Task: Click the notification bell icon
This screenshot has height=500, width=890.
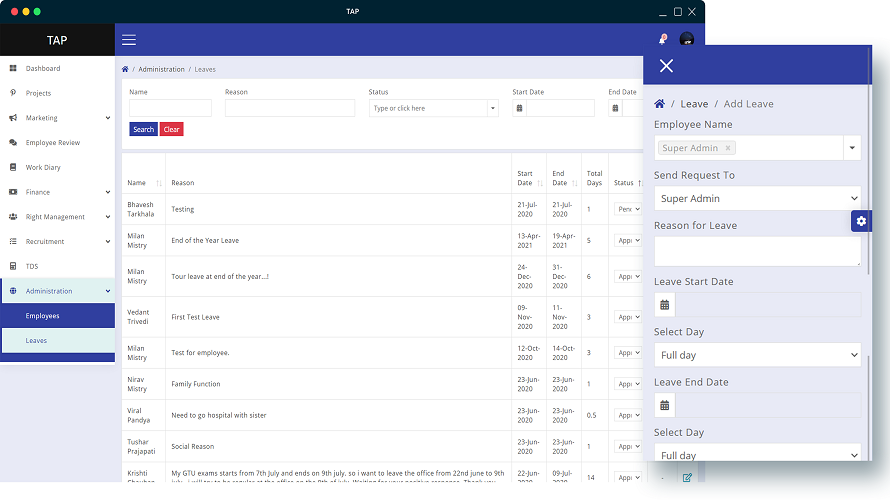Action: tap(662, 39)
